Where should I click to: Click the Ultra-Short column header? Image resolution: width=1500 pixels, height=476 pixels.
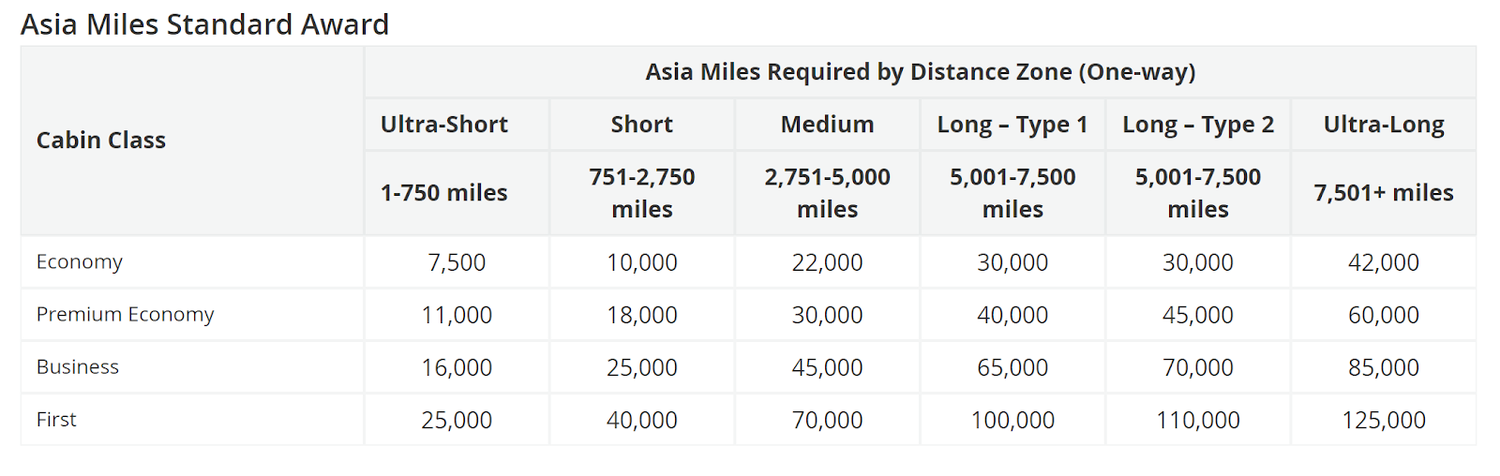pyautogui.click(x=444, y=124)
